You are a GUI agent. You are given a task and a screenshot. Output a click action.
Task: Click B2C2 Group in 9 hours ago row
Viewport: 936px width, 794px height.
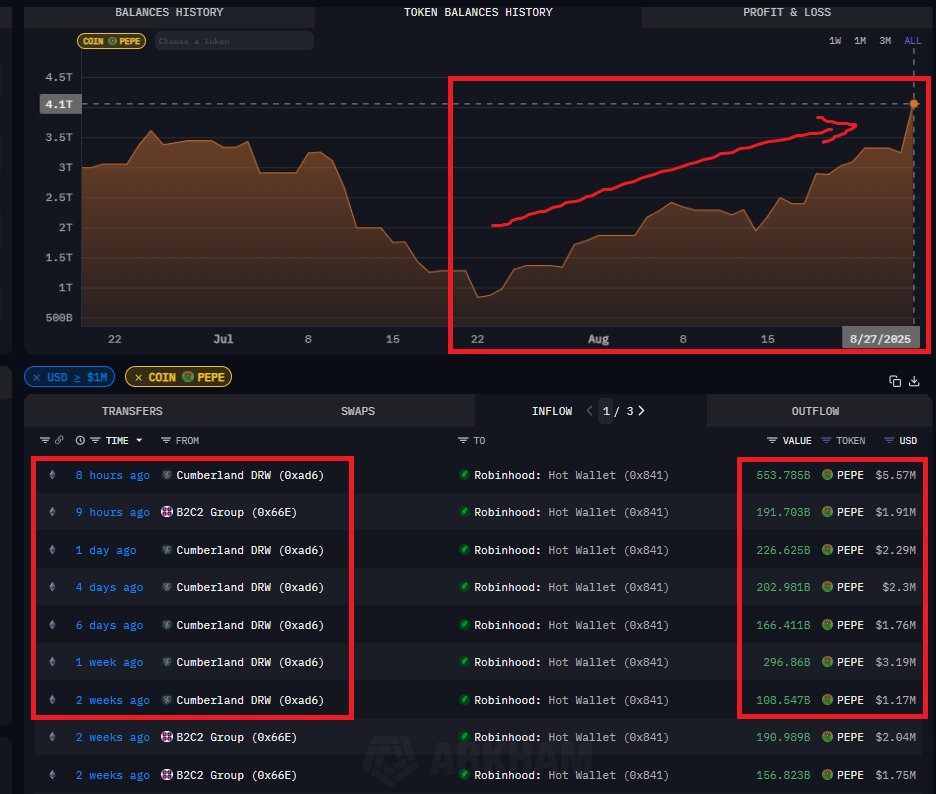pos(236,512)
